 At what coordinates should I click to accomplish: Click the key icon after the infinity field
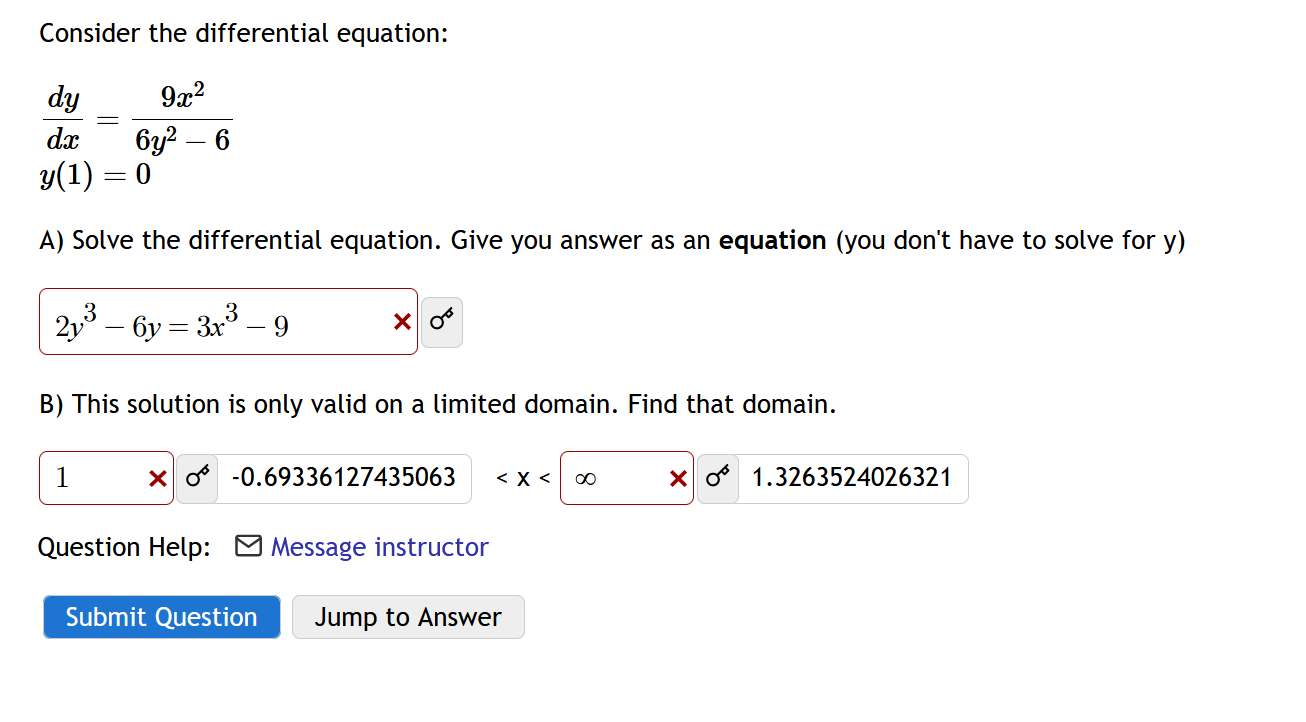(x=717, y=478)
